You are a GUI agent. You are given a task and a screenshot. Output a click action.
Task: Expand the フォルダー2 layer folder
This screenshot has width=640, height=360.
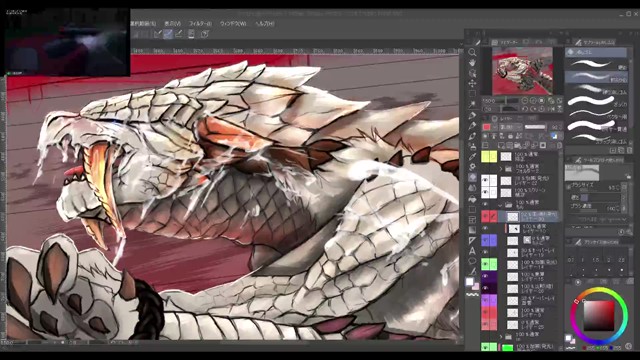501,168
